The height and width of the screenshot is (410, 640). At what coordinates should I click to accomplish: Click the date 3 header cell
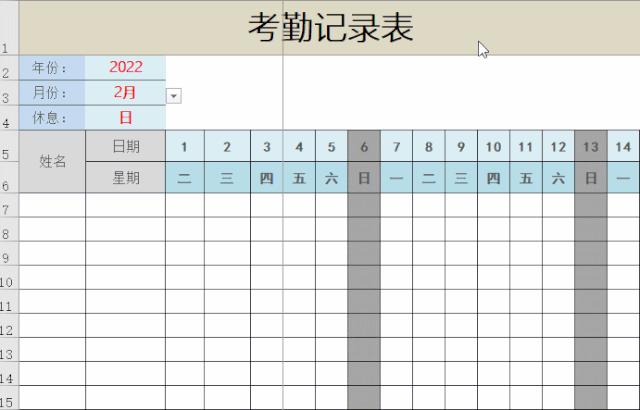click(x=267, y=146)
